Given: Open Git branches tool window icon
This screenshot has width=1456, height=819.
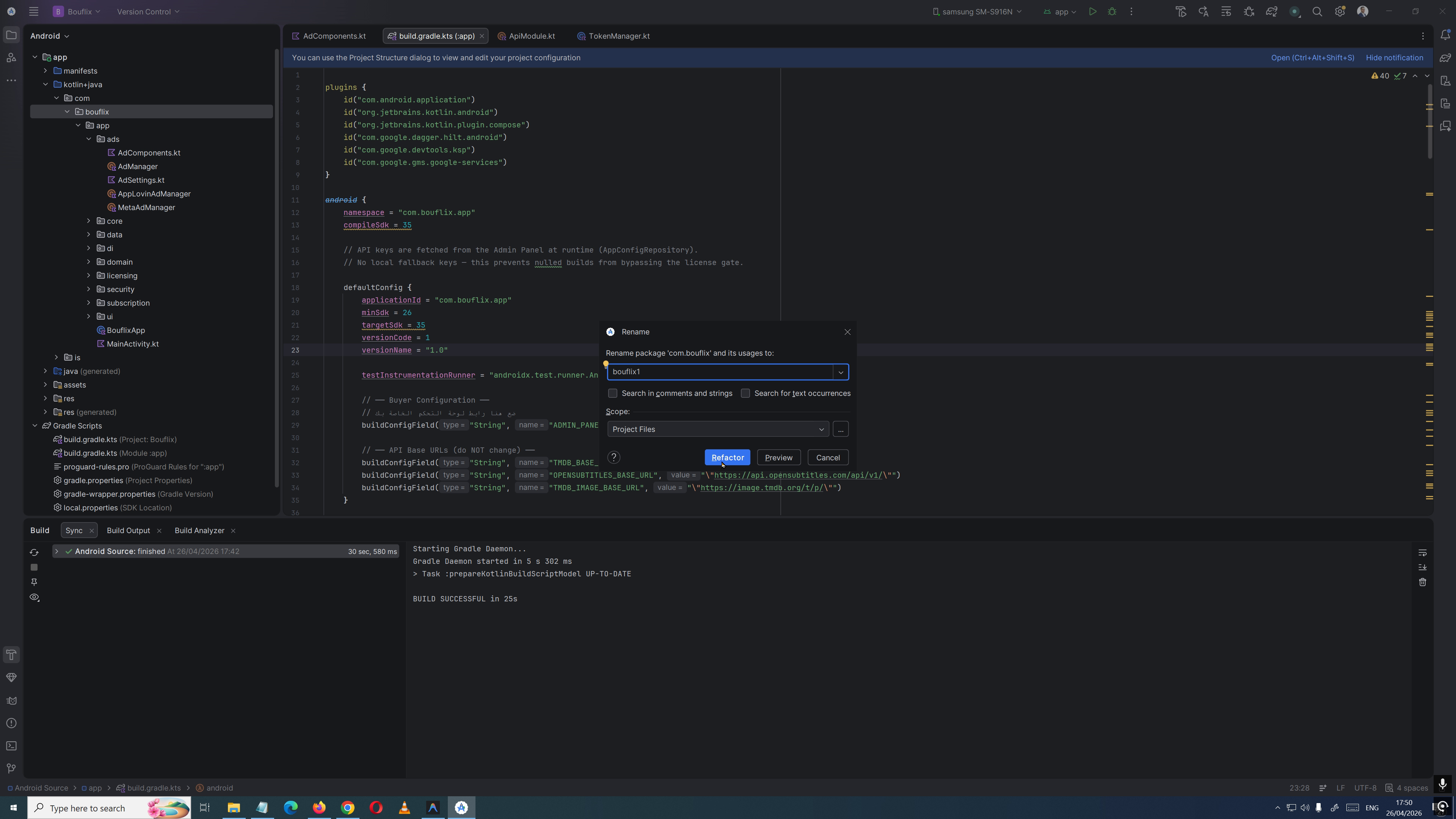Looking at the screenshot, I should [11, 768].
